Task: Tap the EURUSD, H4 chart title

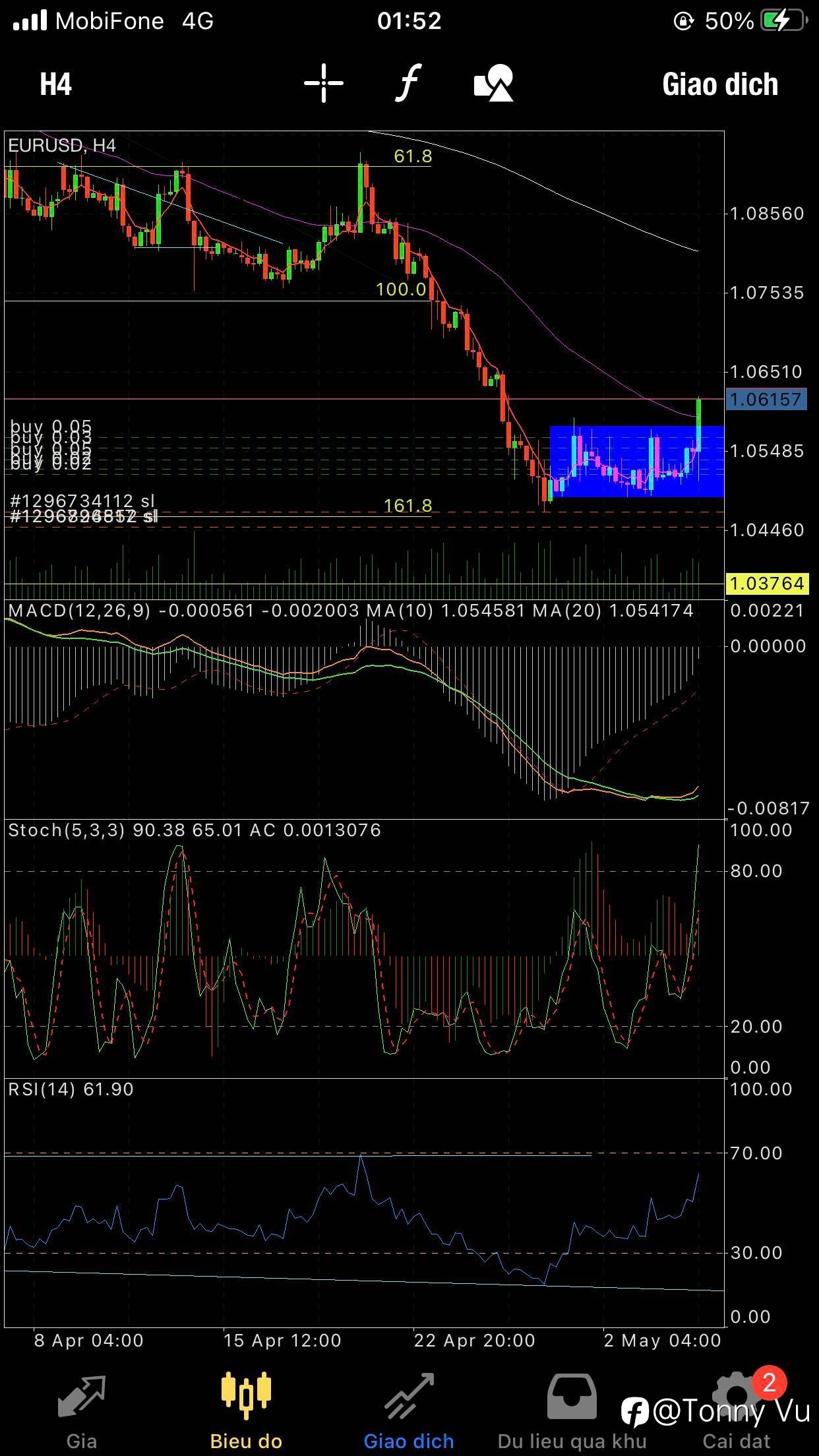Action: point(62,145)
